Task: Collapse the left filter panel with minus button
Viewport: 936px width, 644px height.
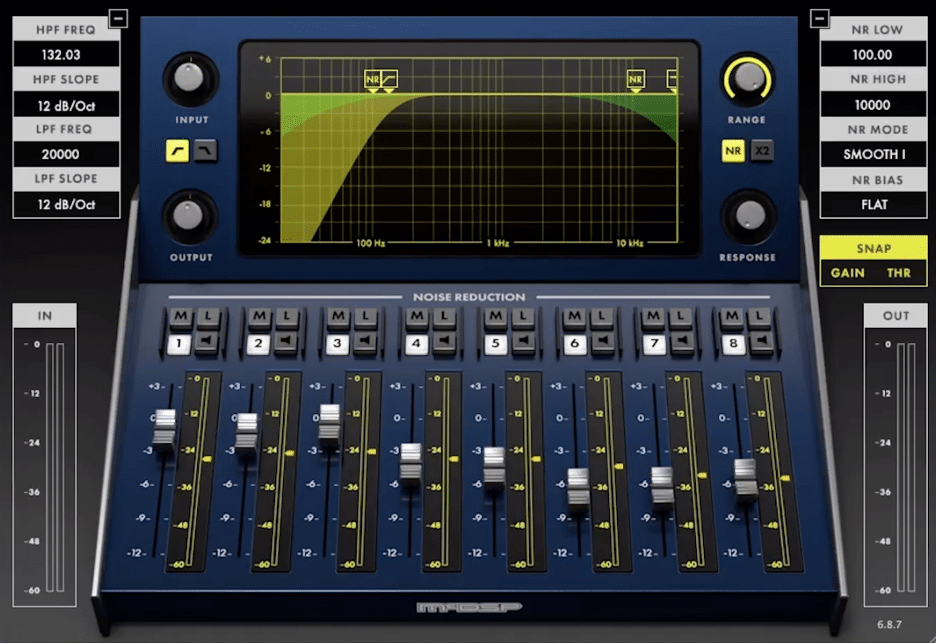Action: pyautogui.click(x=119, y=18)
